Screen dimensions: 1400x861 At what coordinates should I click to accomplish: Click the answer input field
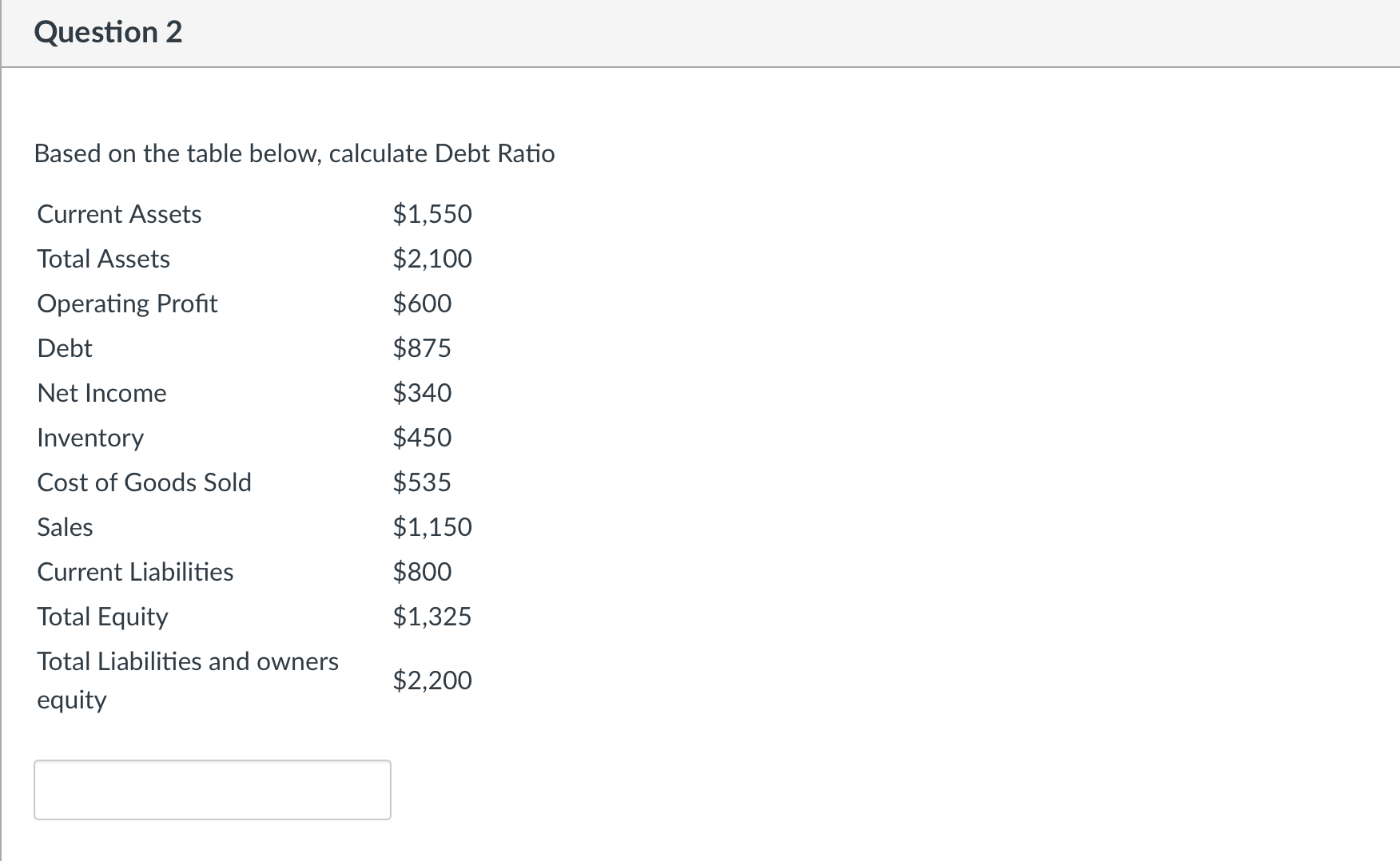point(212,789)
